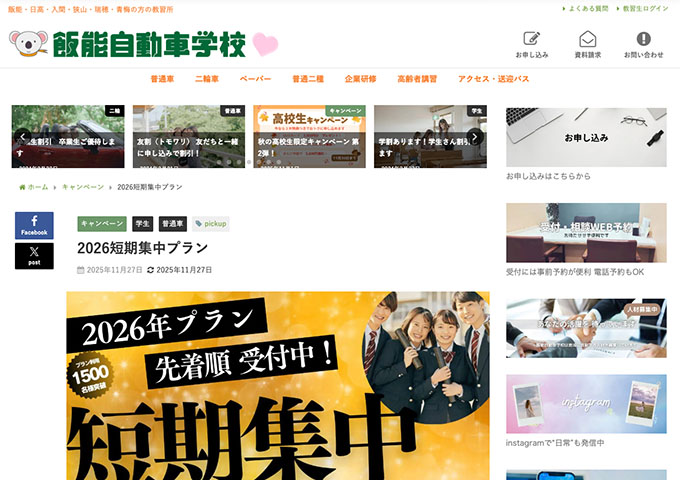Click 受付には事前予約が便利 caption
680x480 pixels.
[x=575, y=272]
